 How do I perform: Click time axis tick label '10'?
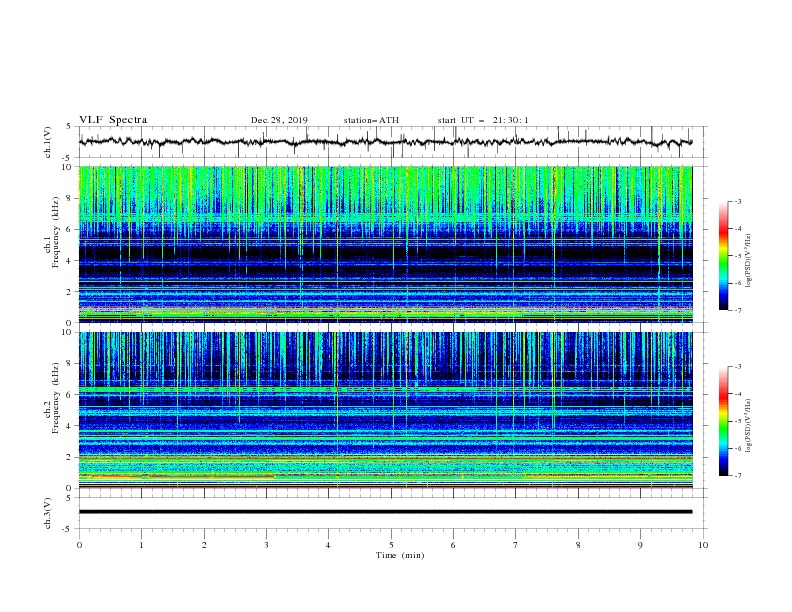tap(703, 545)
